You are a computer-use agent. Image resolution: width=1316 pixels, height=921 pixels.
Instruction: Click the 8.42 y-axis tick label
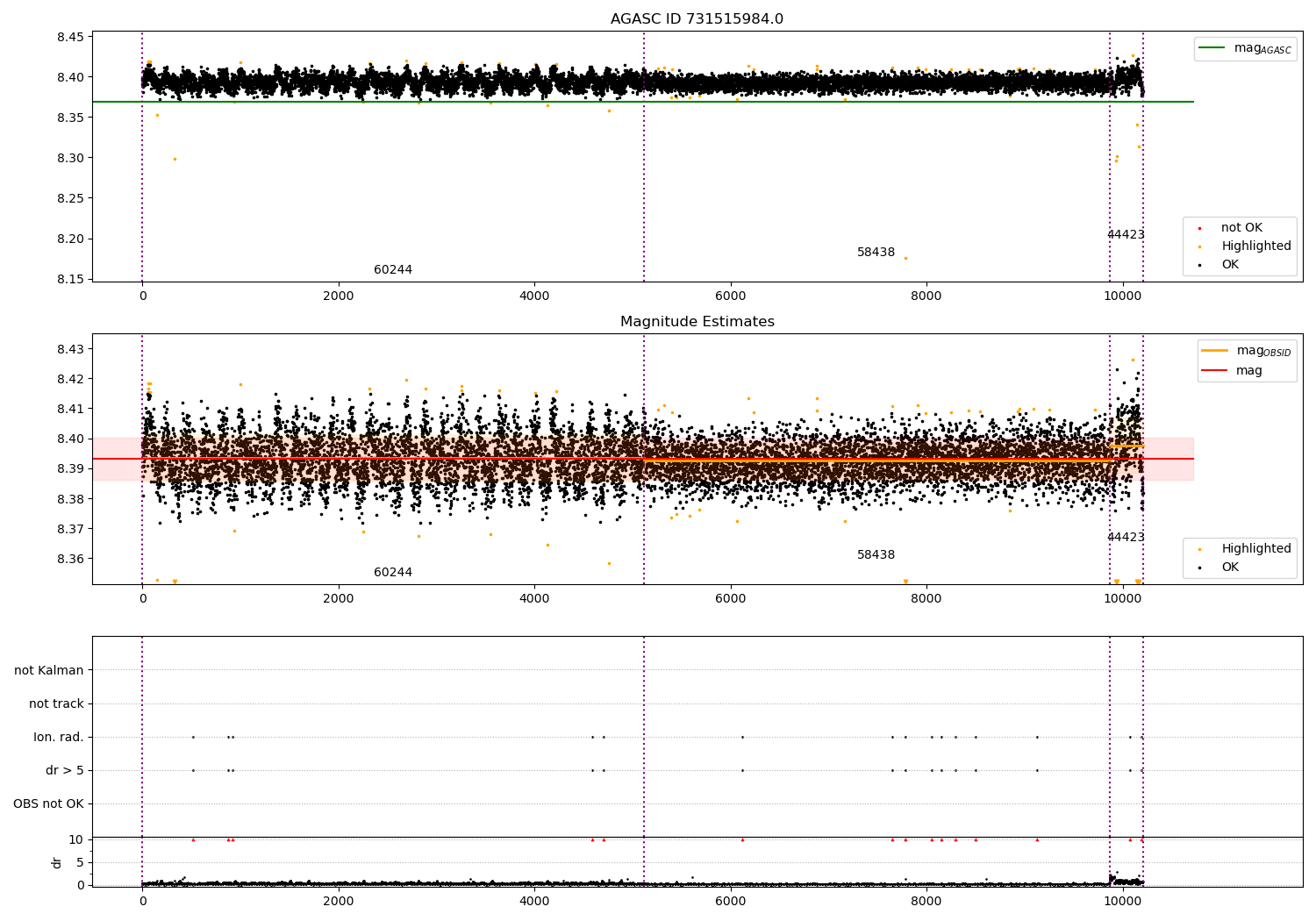coord(70,379)
